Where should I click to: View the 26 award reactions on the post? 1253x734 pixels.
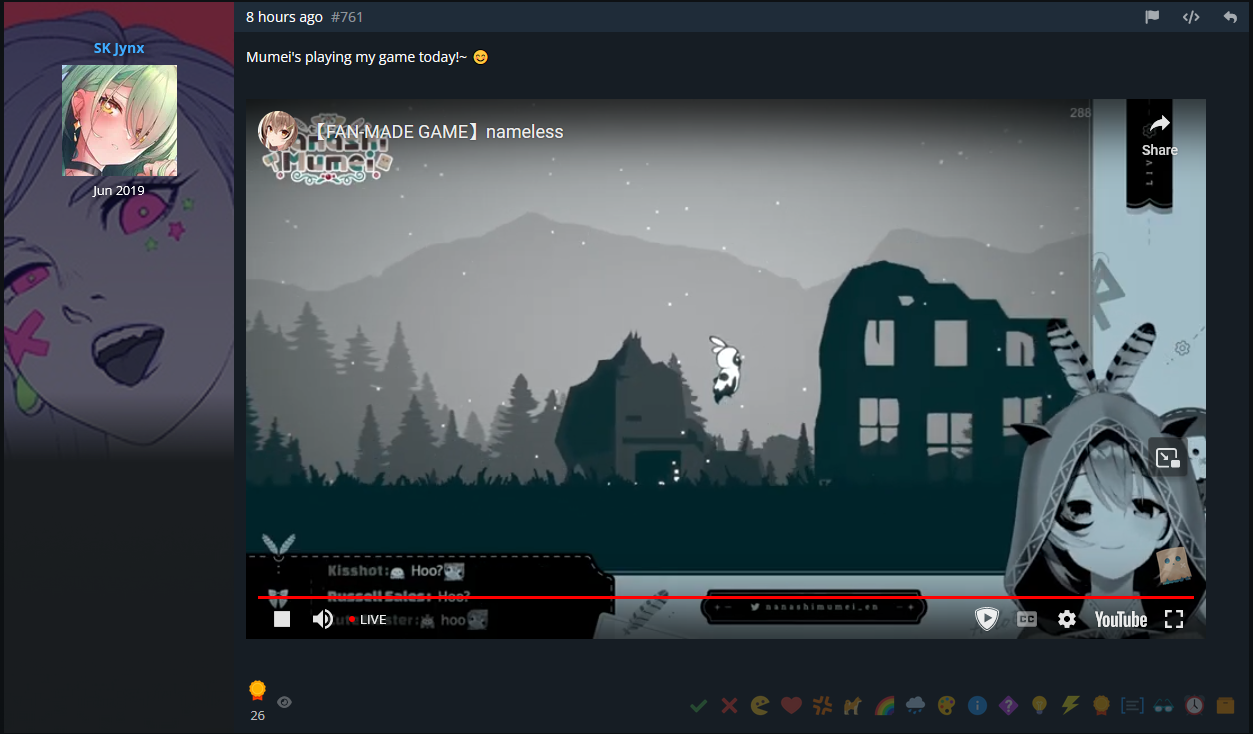click(x=258, y=699)
